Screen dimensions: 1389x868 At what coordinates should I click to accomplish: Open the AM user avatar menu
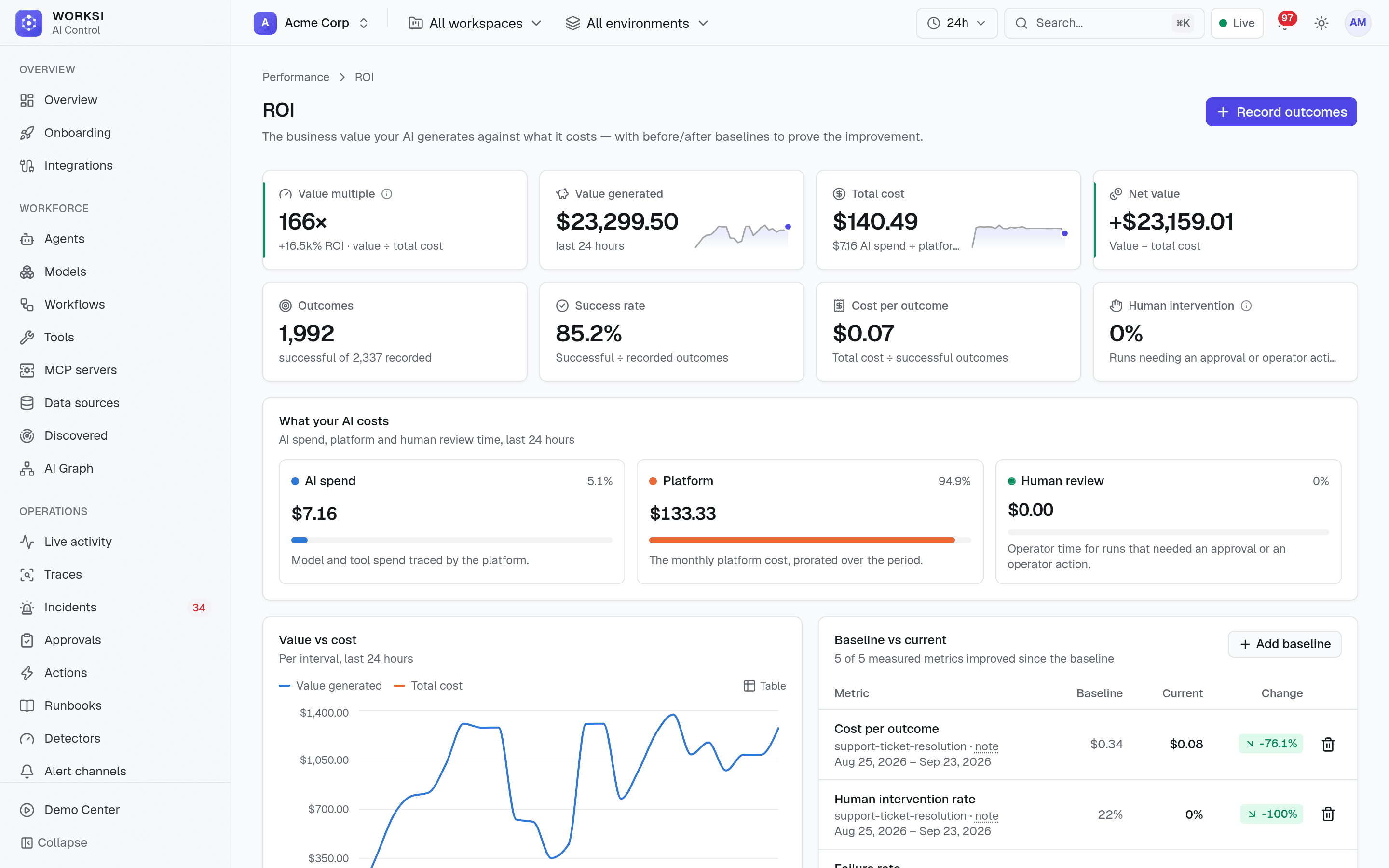pyautogui.click(x=1358, y=23)
